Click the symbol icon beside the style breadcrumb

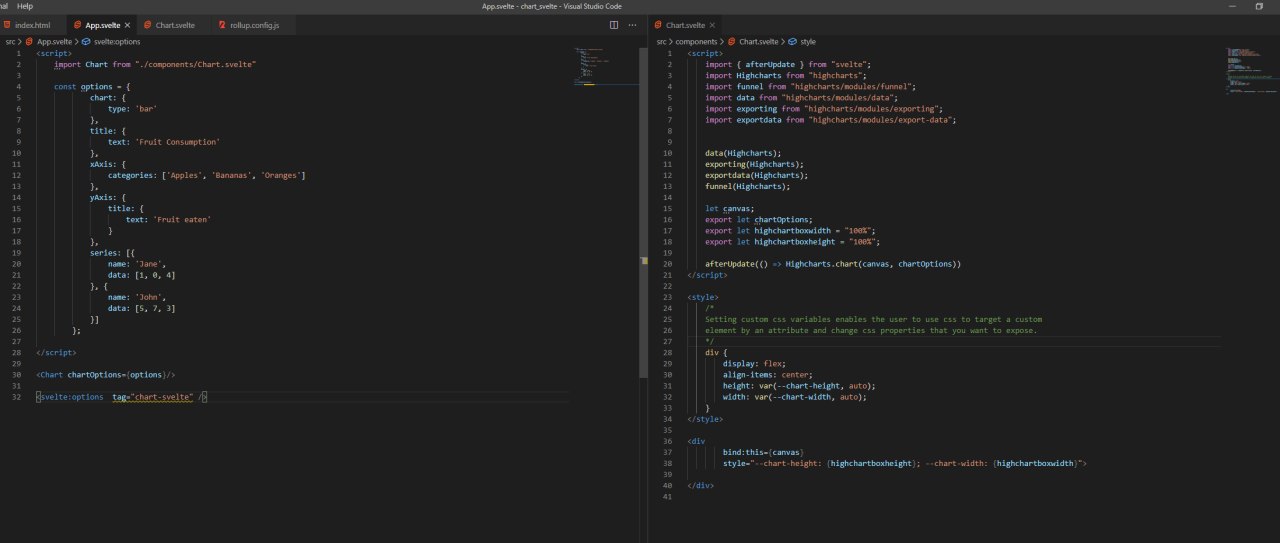(793, 42)
